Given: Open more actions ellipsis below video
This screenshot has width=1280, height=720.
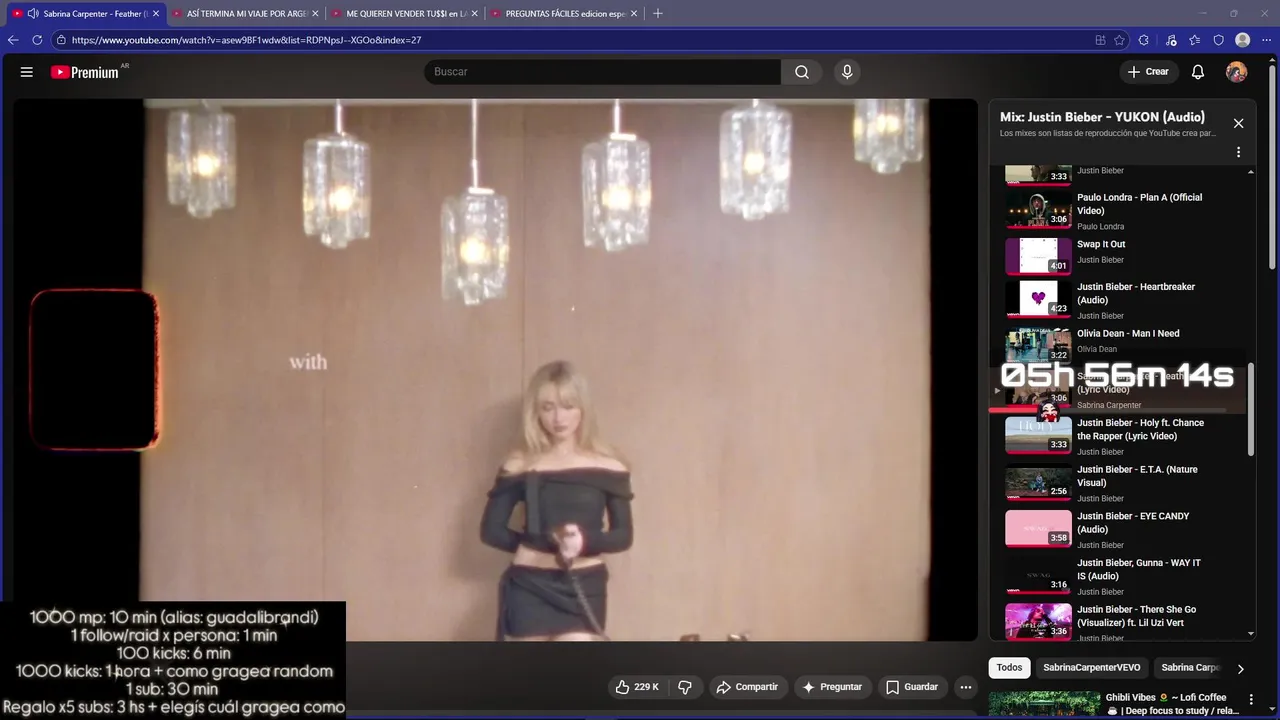Looking at the screenshot, I should click(965, 687).
